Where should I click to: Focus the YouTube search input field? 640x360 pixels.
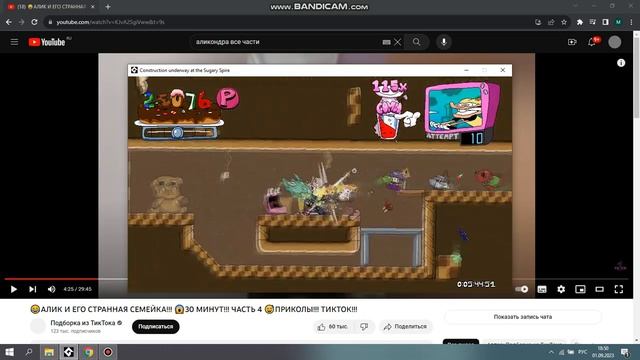click(288, 42)
